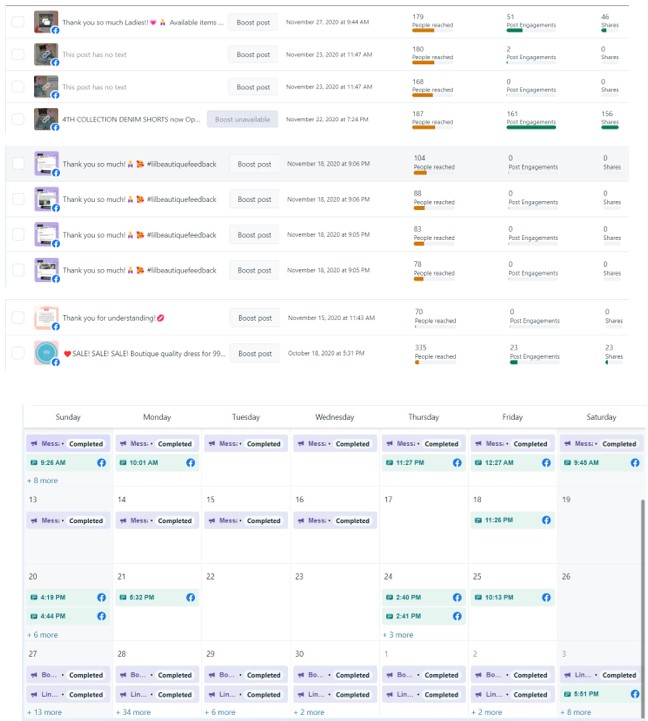This screenshot has width=648, height=721.
Task: Click post image icon on 5:51 PM entry
Action: [568, 694]
